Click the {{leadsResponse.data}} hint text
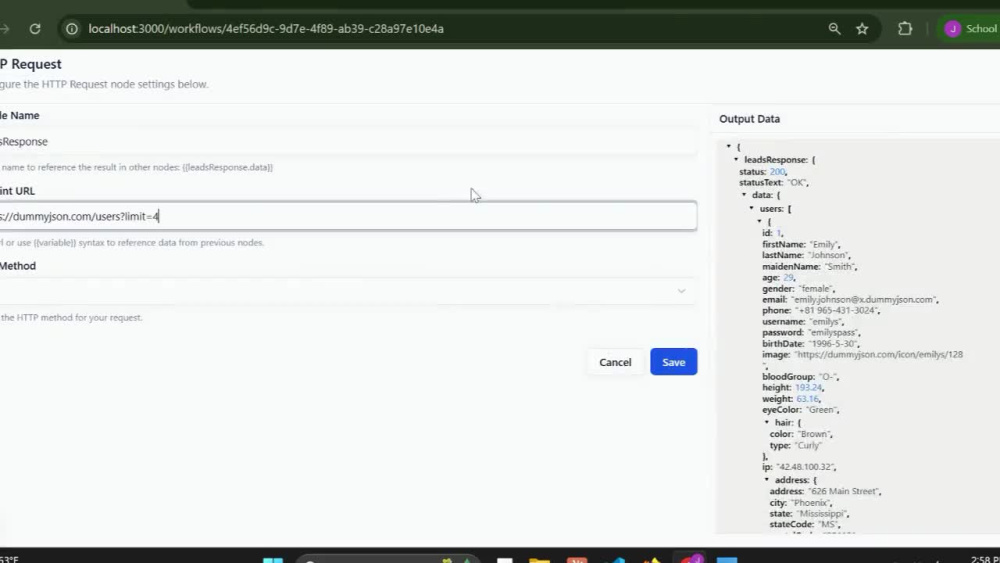 [x=228, y=168]
